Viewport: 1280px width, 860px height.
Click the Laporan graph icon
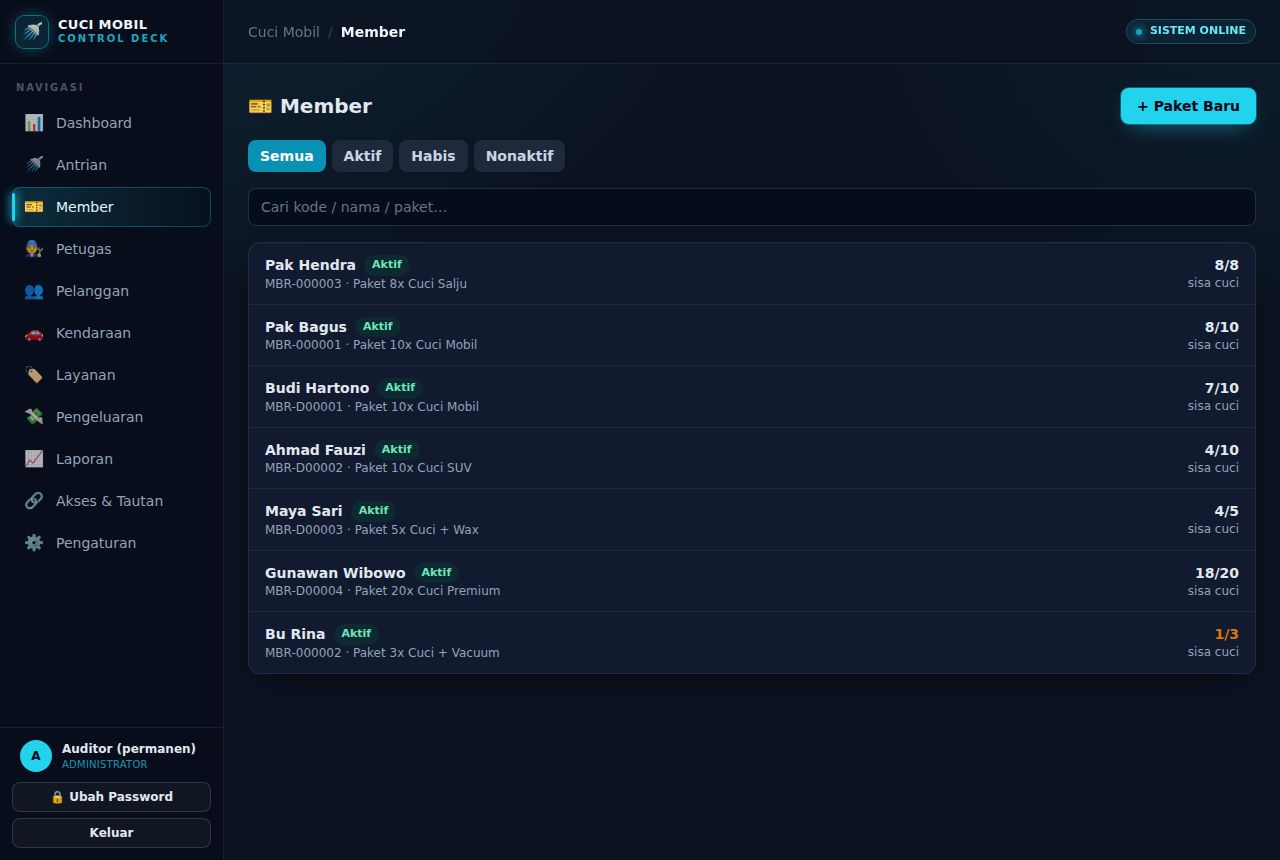point(34,459)
